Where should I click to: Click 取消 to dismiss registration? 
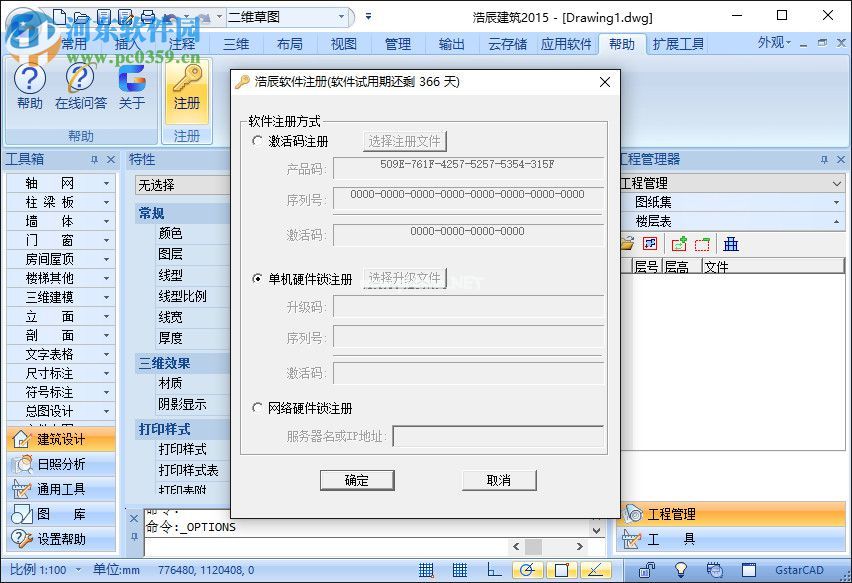[498, 480]
